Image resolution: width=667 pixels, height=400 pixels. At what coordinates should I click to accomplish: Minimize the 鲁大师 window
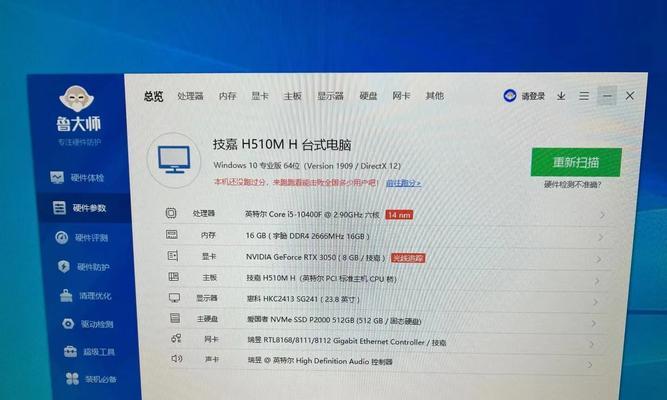pyautogui.click(x=607, y=96)
